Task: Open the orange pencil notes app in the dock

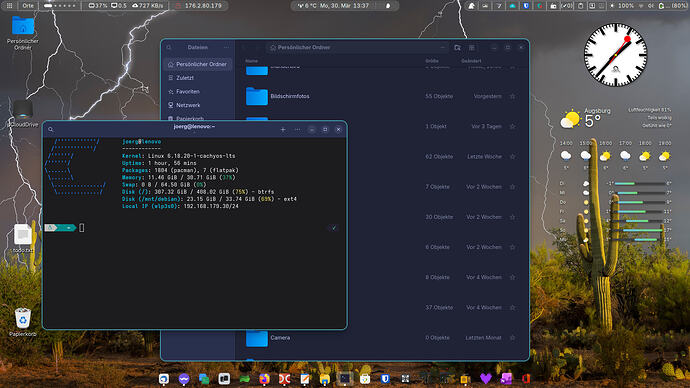Action: pos(305,379)
